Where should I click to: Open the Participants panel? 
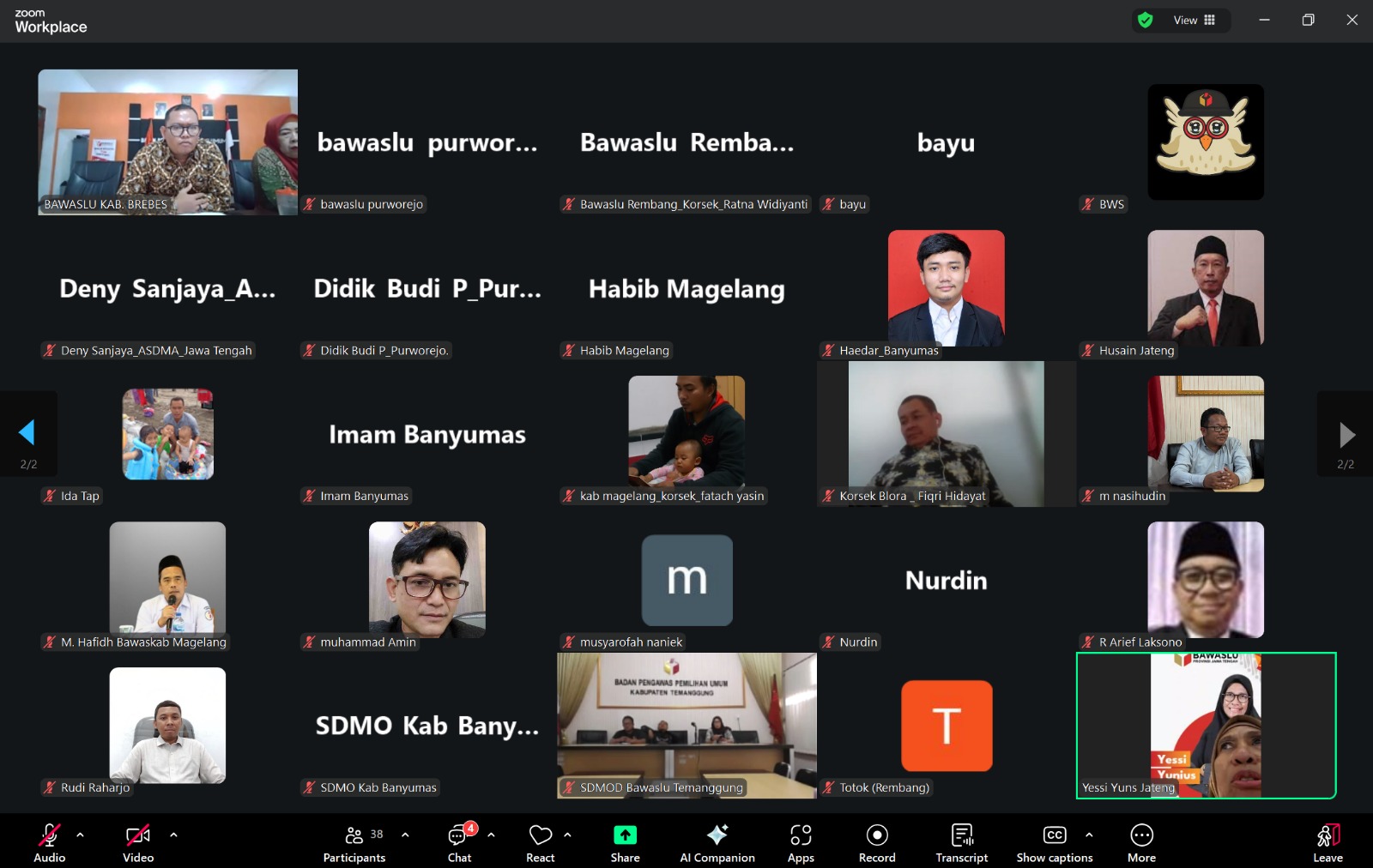(x=354, y=843)
